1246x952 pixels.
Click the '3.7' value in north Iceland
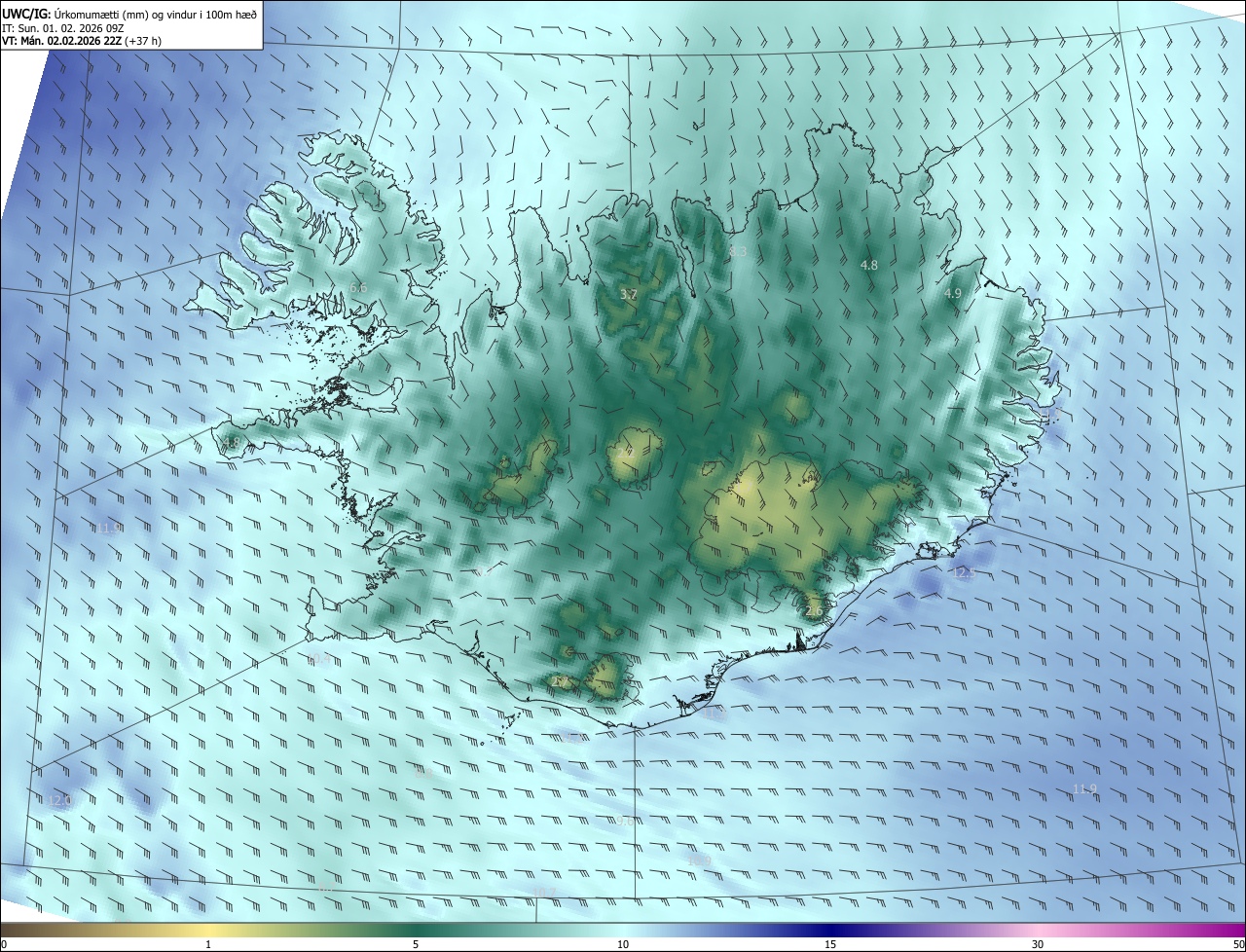pyautogui.click(x=629, y=295)
